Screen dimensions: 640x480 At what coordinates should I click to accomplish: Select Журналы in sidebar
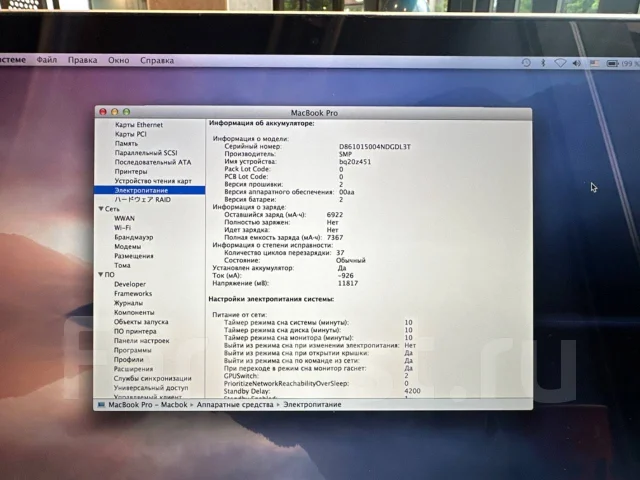click(x=129, y=303)
